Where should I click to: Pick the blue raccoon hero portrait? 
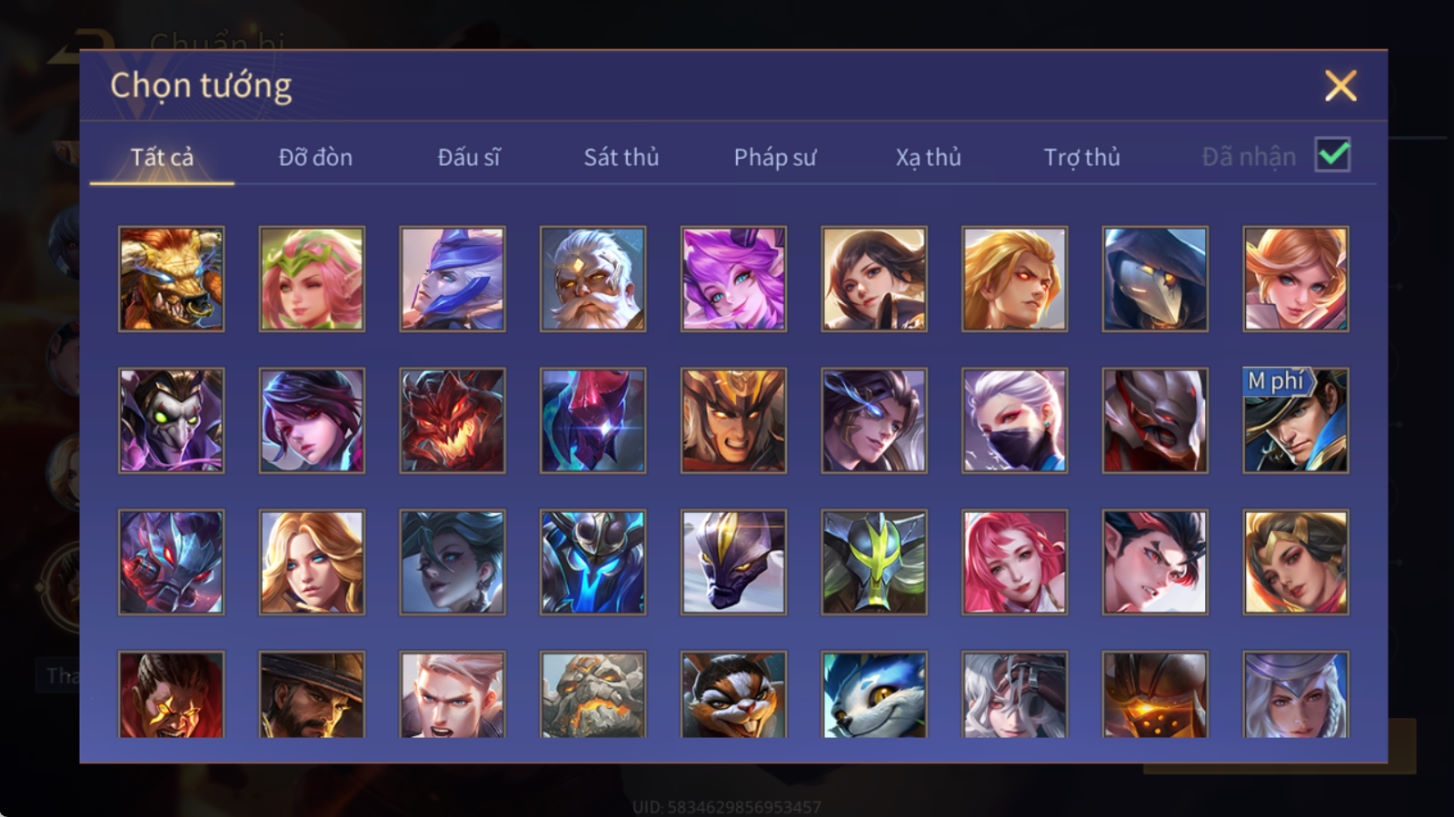(874, 695)
